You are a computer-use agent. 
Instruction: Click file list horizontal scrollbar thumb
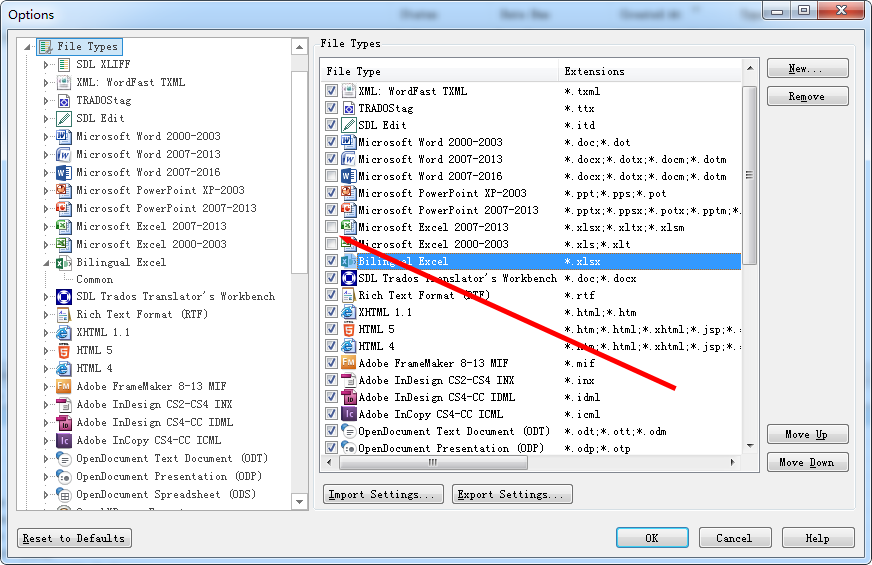tap(433, 462)
